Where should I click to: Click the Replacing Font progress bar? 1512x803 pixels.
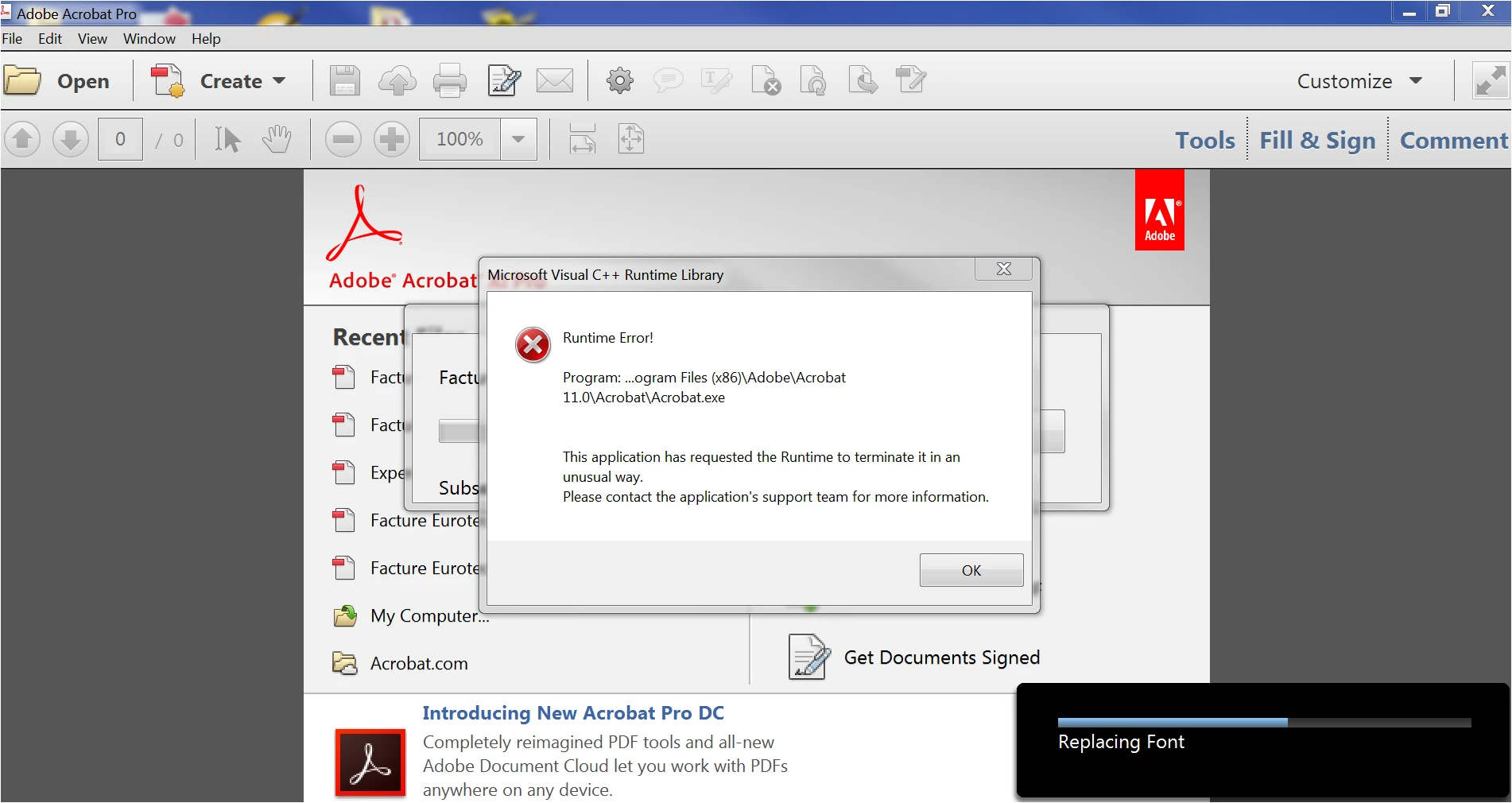[x=1264, y=723]
